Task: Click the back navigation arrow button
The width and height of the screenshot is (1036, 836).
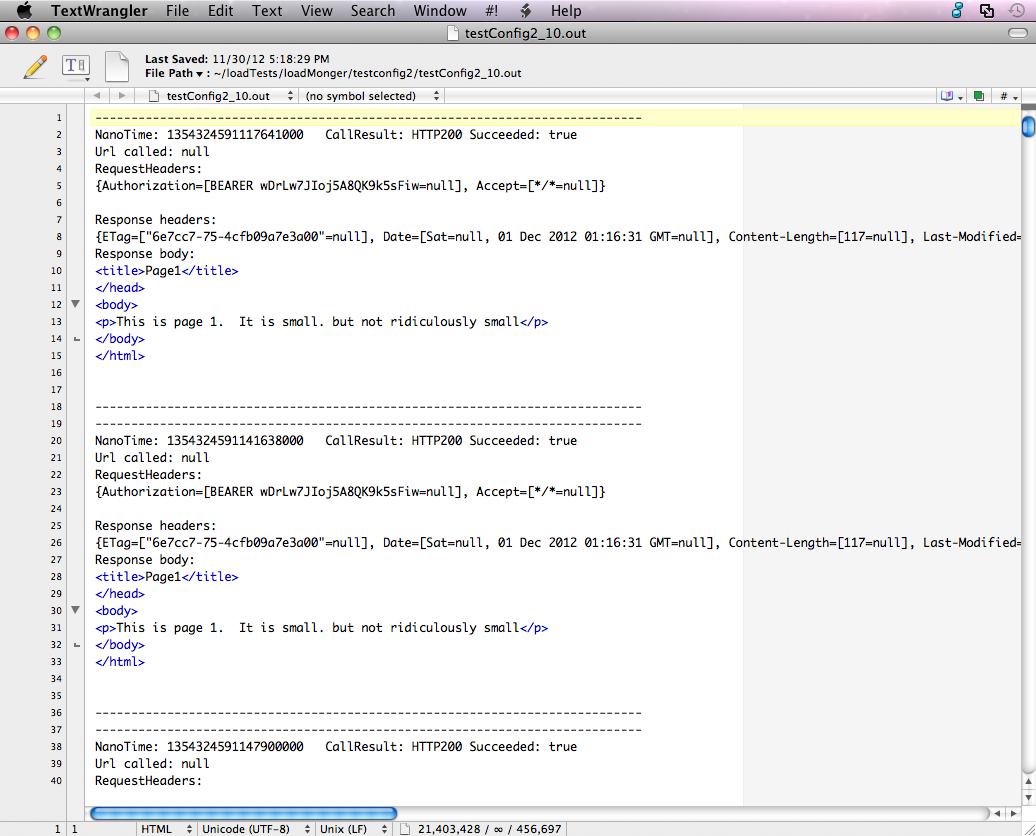Action: [x=96, y=95]
